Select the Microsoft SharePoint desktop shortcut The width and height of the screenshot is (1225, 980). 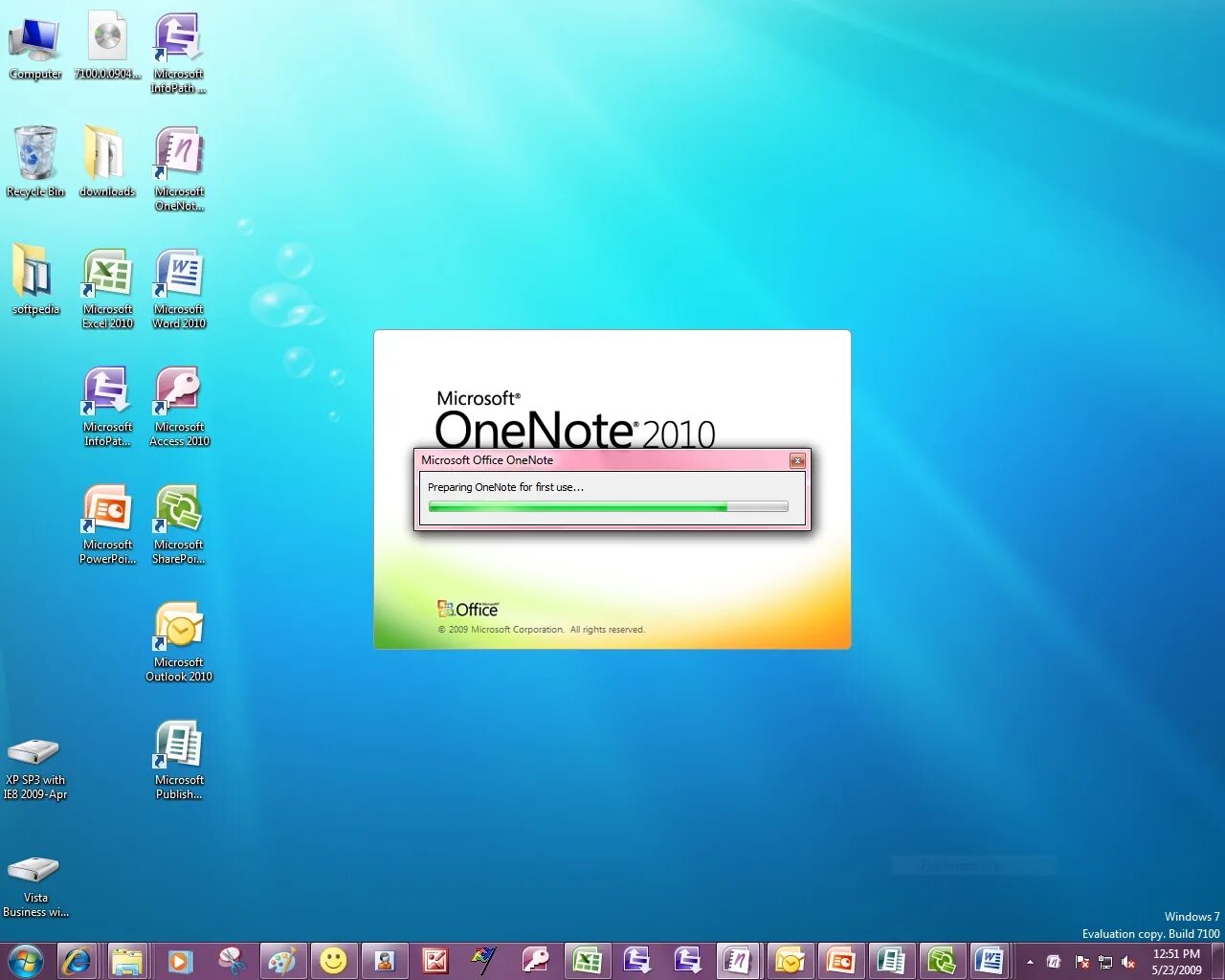179,523
